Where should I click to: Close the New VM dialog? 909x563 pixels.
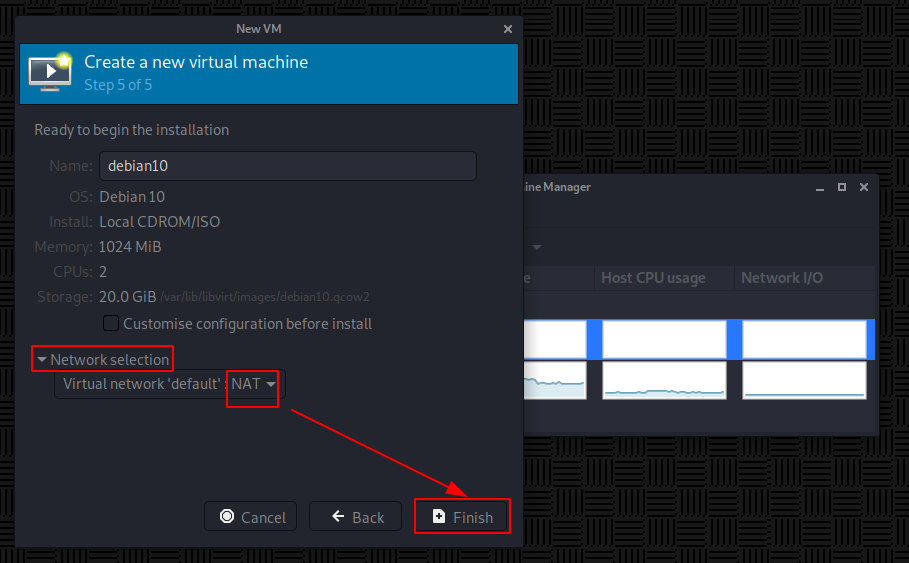coord(508,29)
